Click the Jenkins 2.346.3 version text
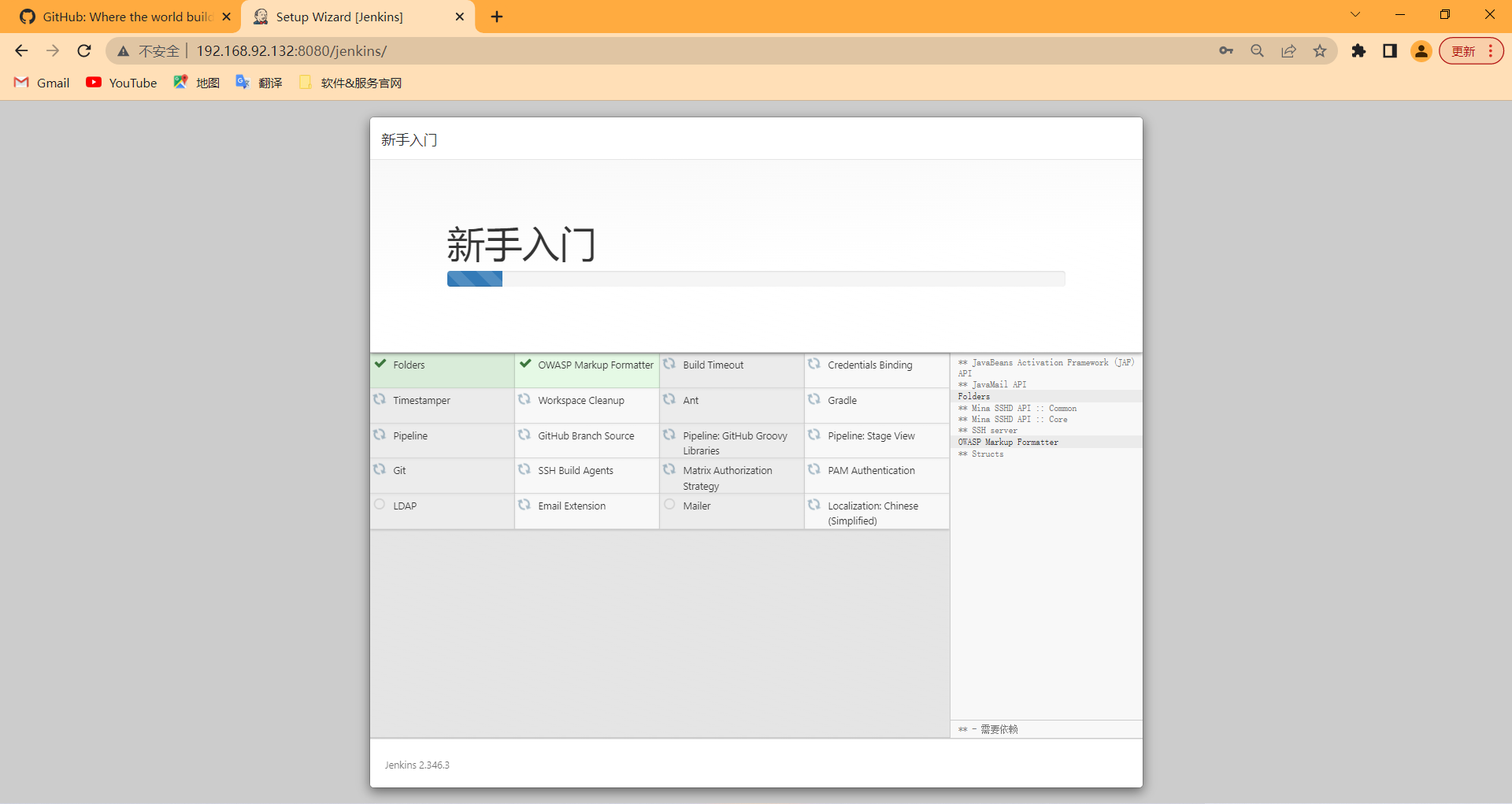The width and height of the screenshot is (1512, 804). click(417, 765)
